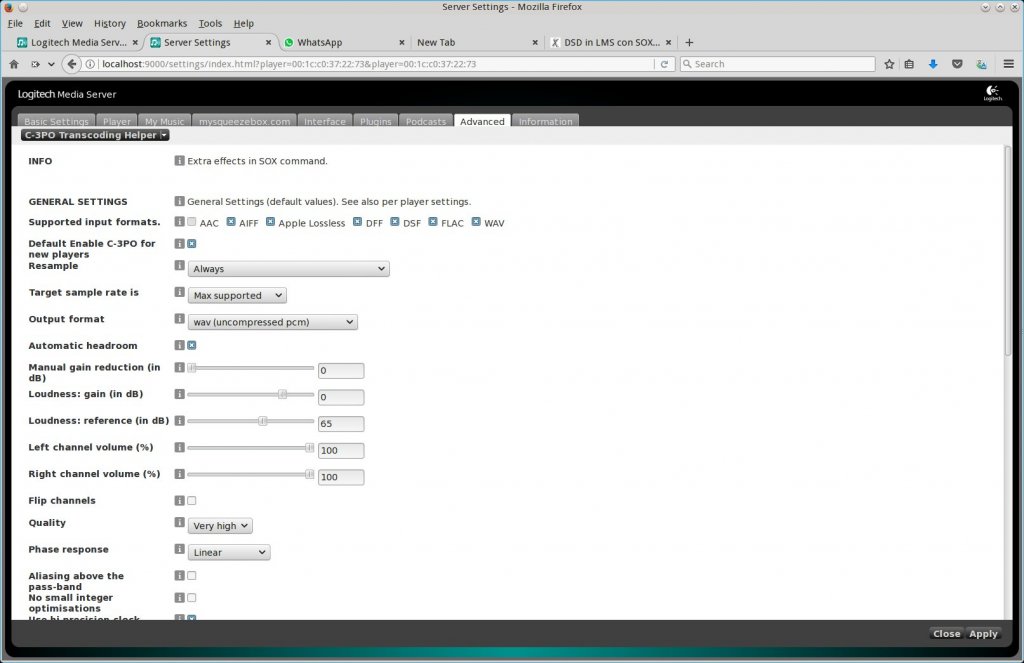Open the Firefox hamburger menu
This screenshot has width=1024, height=663.
coord(1008,64)
